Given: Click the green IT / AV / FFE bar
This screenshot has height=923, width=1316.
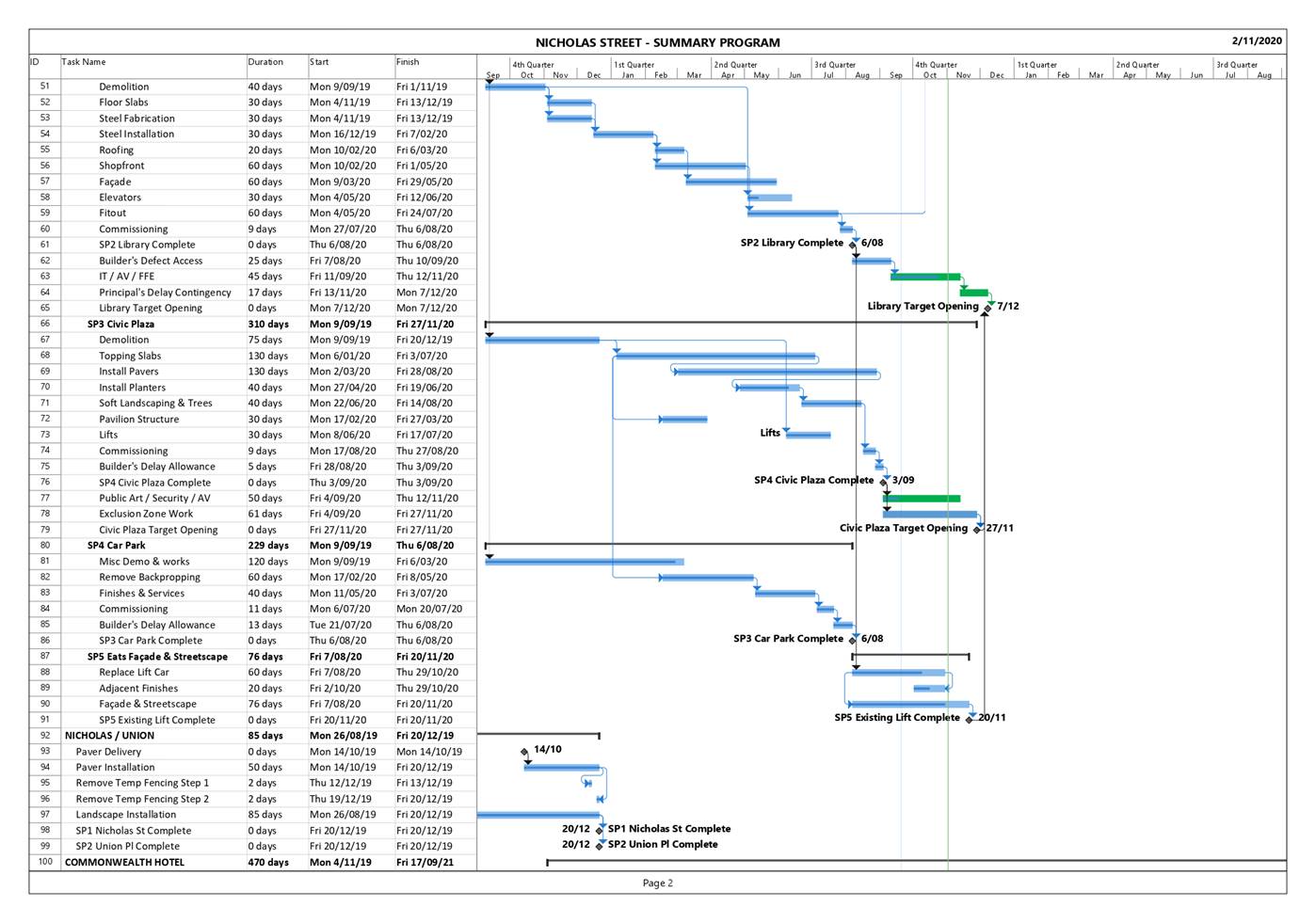Looking at the screenshot, I should pyautogui.click(x=924, y=277).
